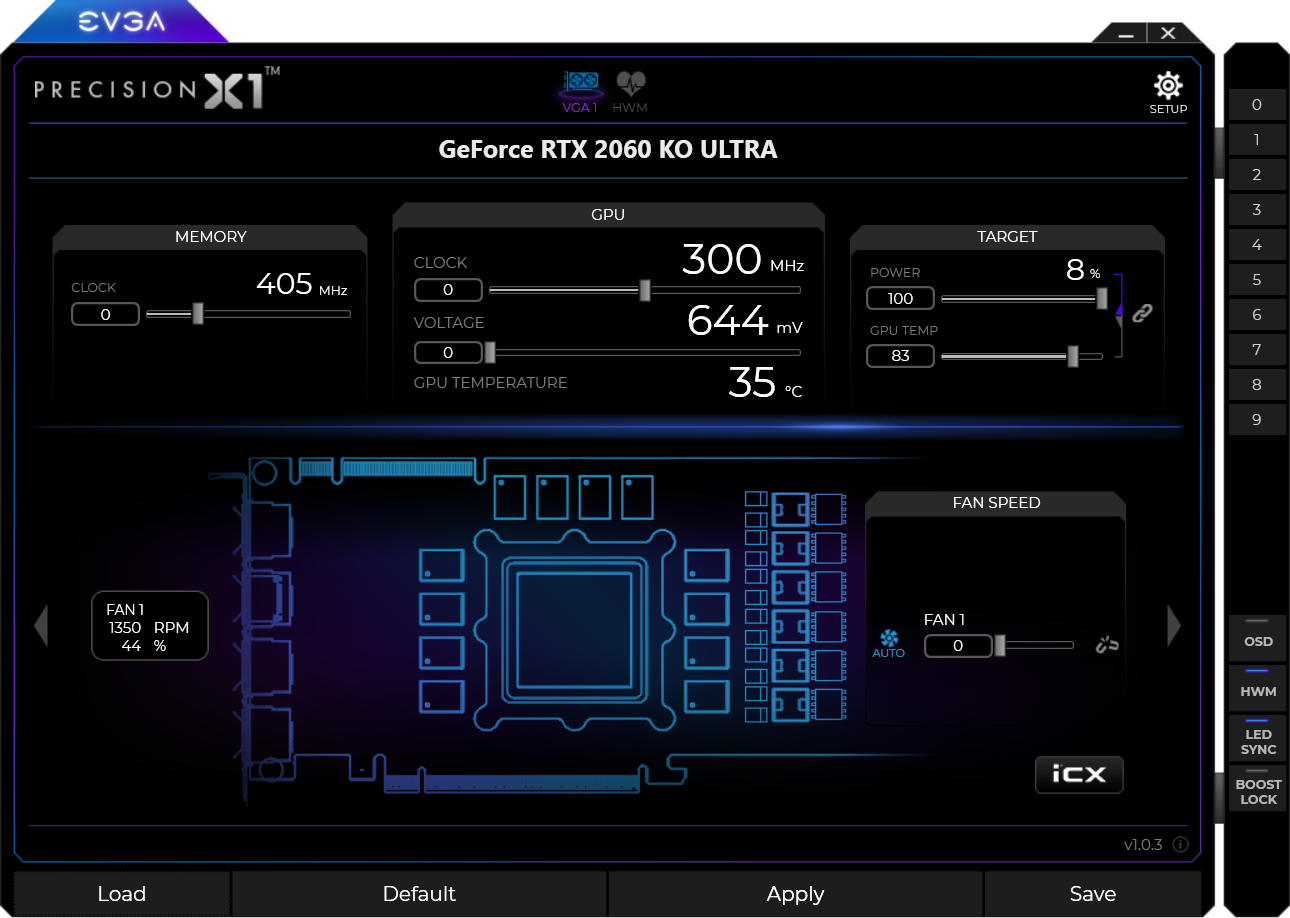Toggle LED SYNC

(1258, 737)
